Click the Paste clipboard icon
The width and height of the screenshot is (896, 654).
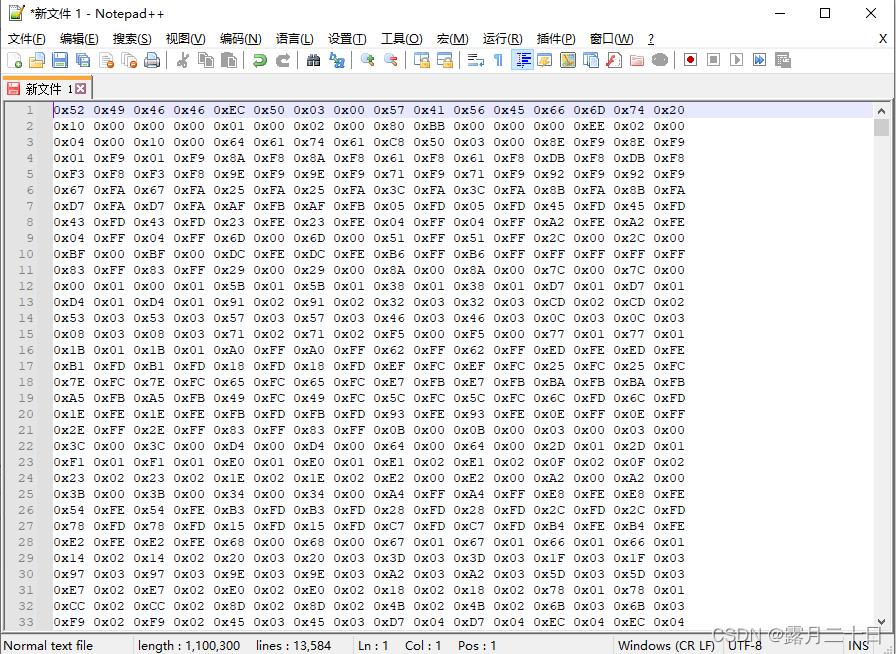click(x=229, y=60)
